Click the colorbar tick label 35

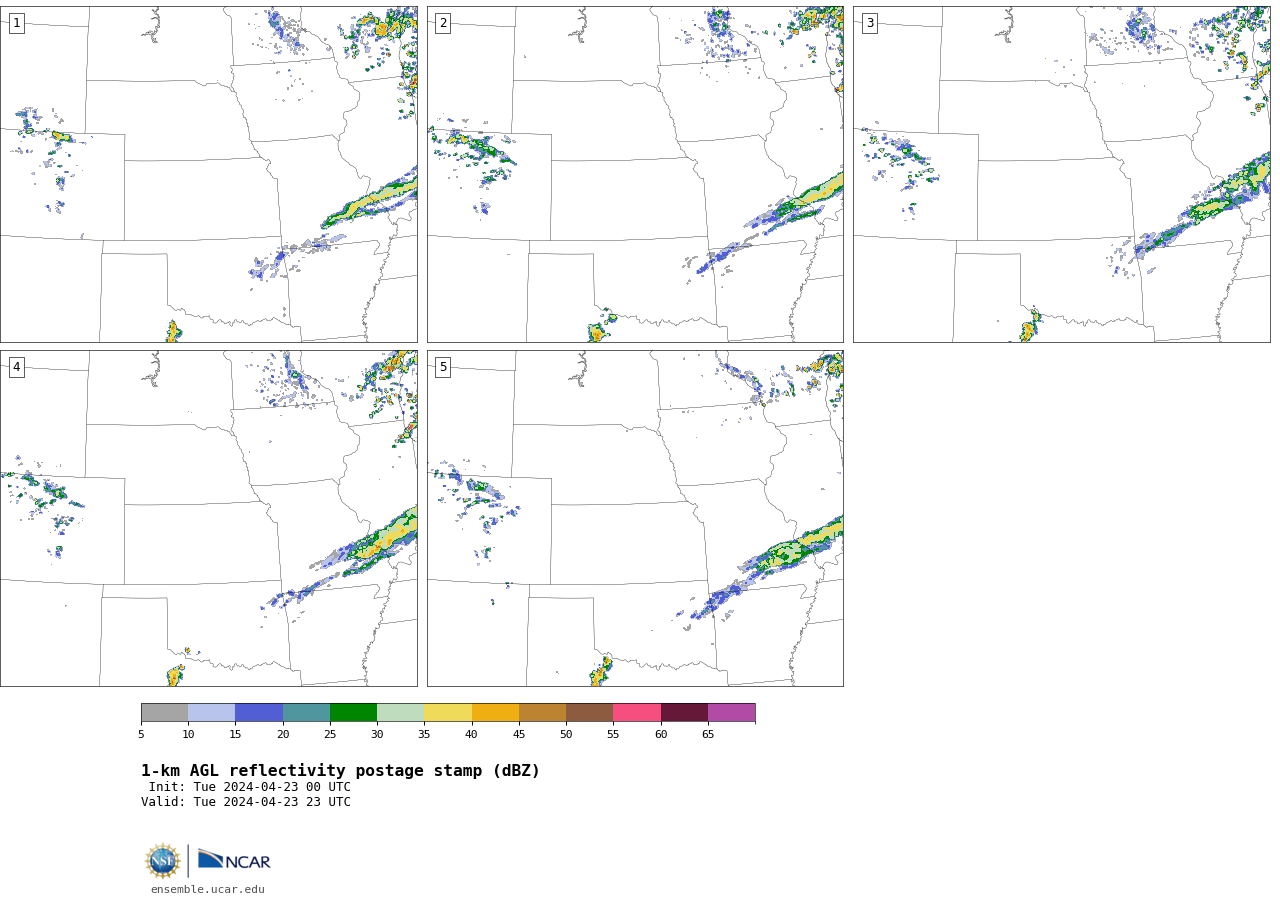click(424, 735)
